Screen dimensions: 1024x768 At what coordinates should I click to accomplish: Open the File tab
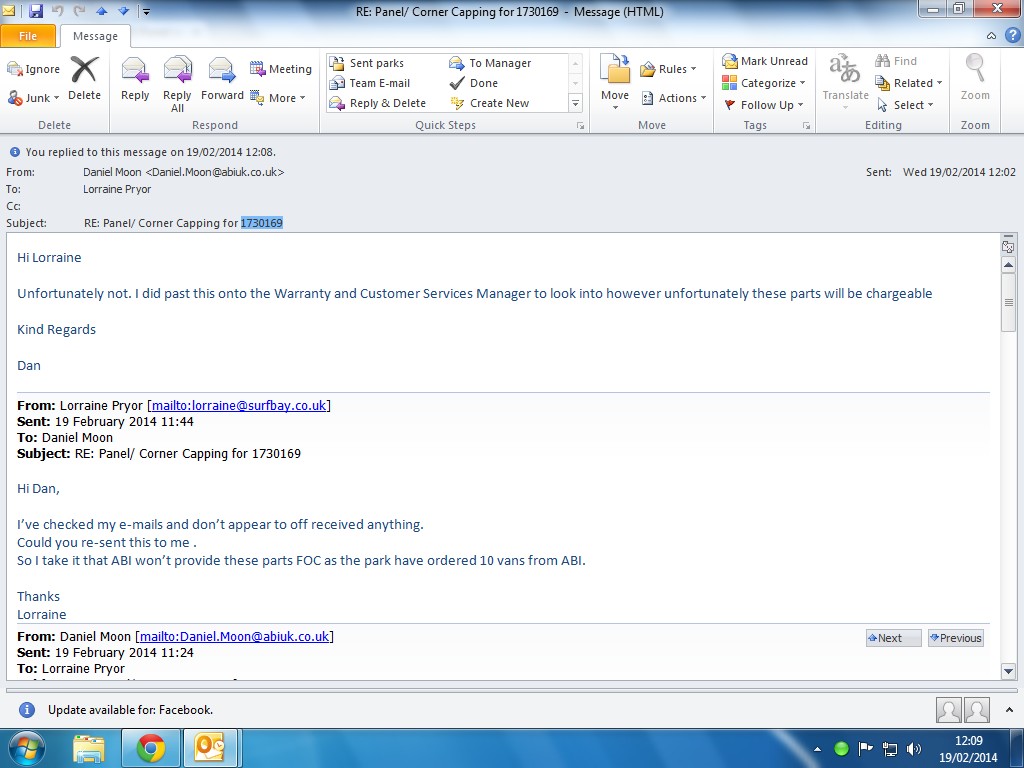[27, 36]
